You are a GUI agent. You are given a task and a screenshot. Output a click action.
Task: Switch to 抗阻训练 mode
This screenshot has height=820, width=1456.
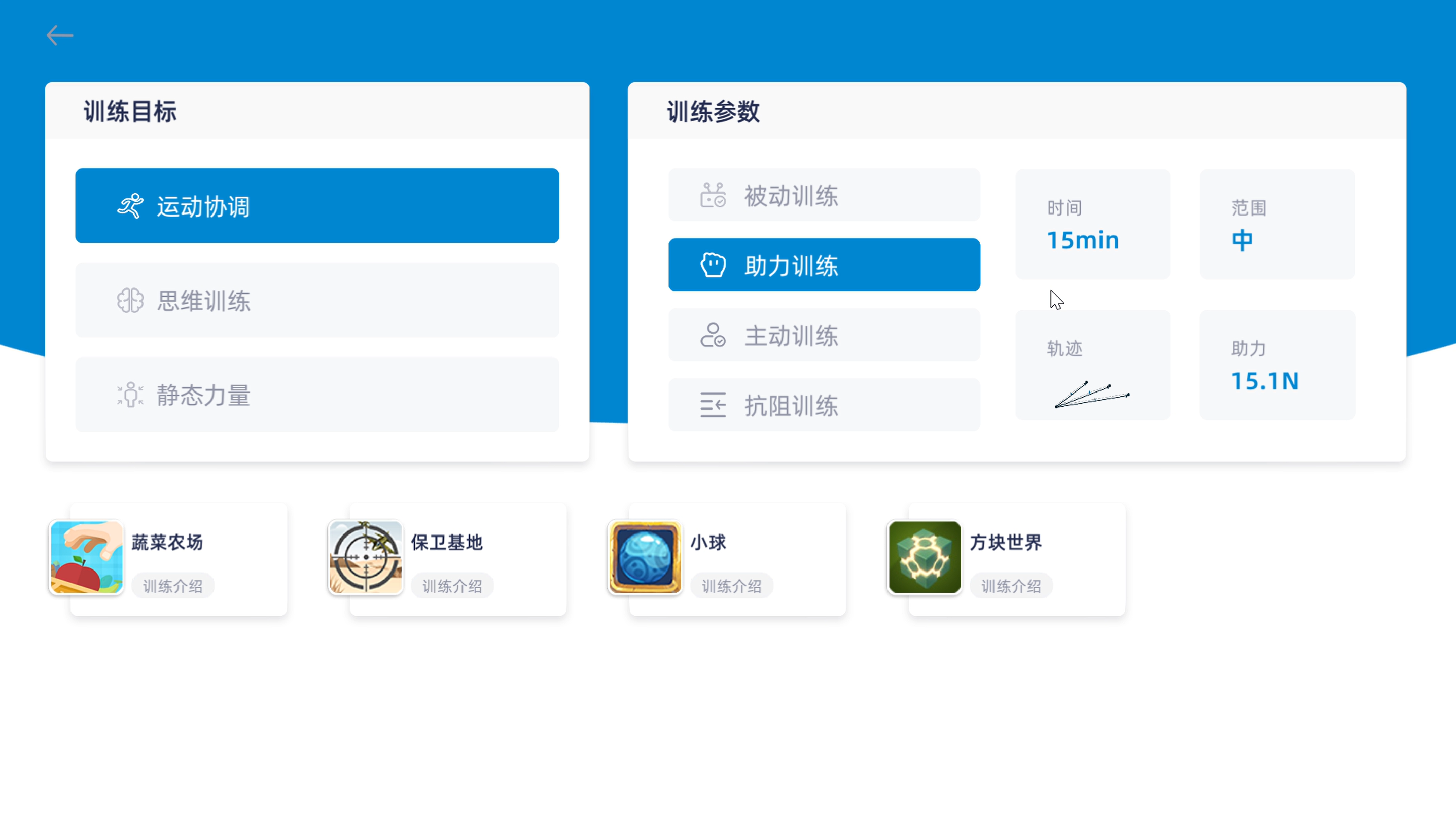824,405
